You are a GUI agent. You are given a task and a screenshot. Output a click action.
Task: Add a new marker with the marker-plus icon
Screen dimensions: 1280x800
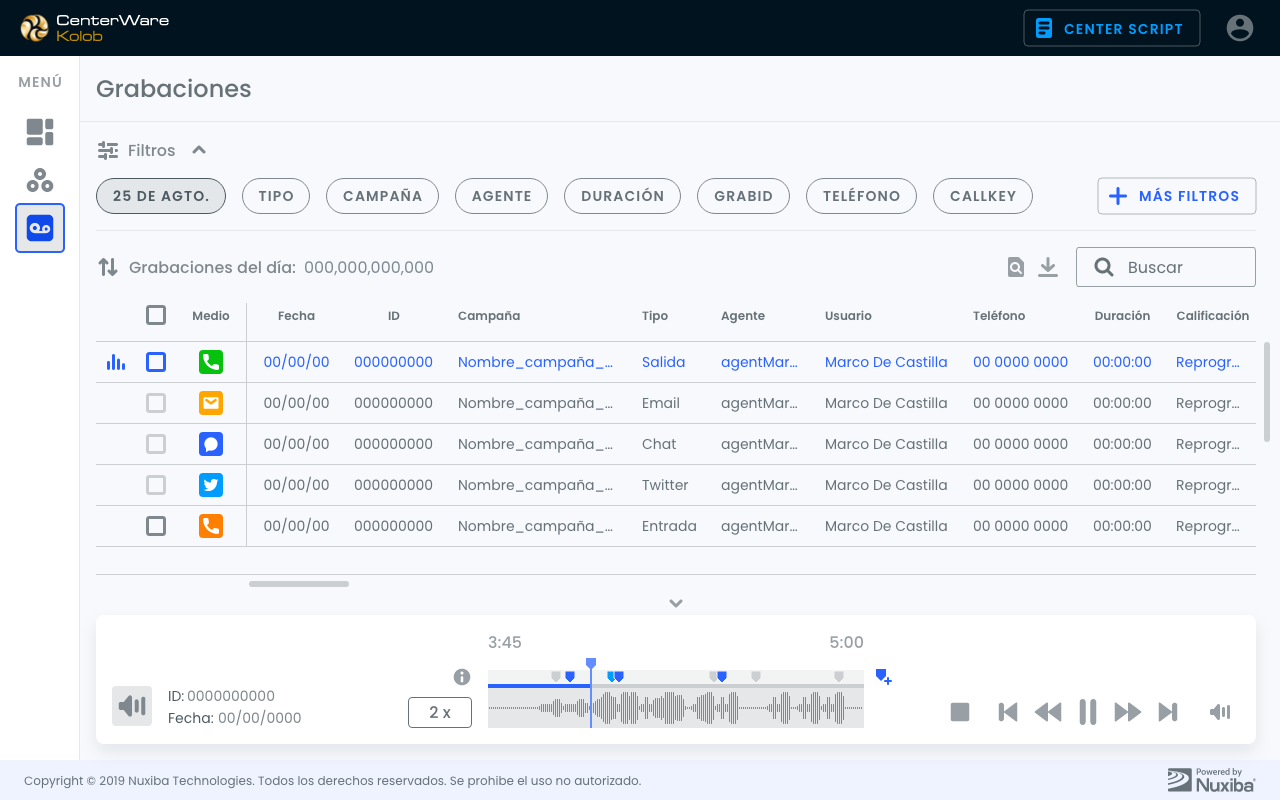(x=883, y=677)
